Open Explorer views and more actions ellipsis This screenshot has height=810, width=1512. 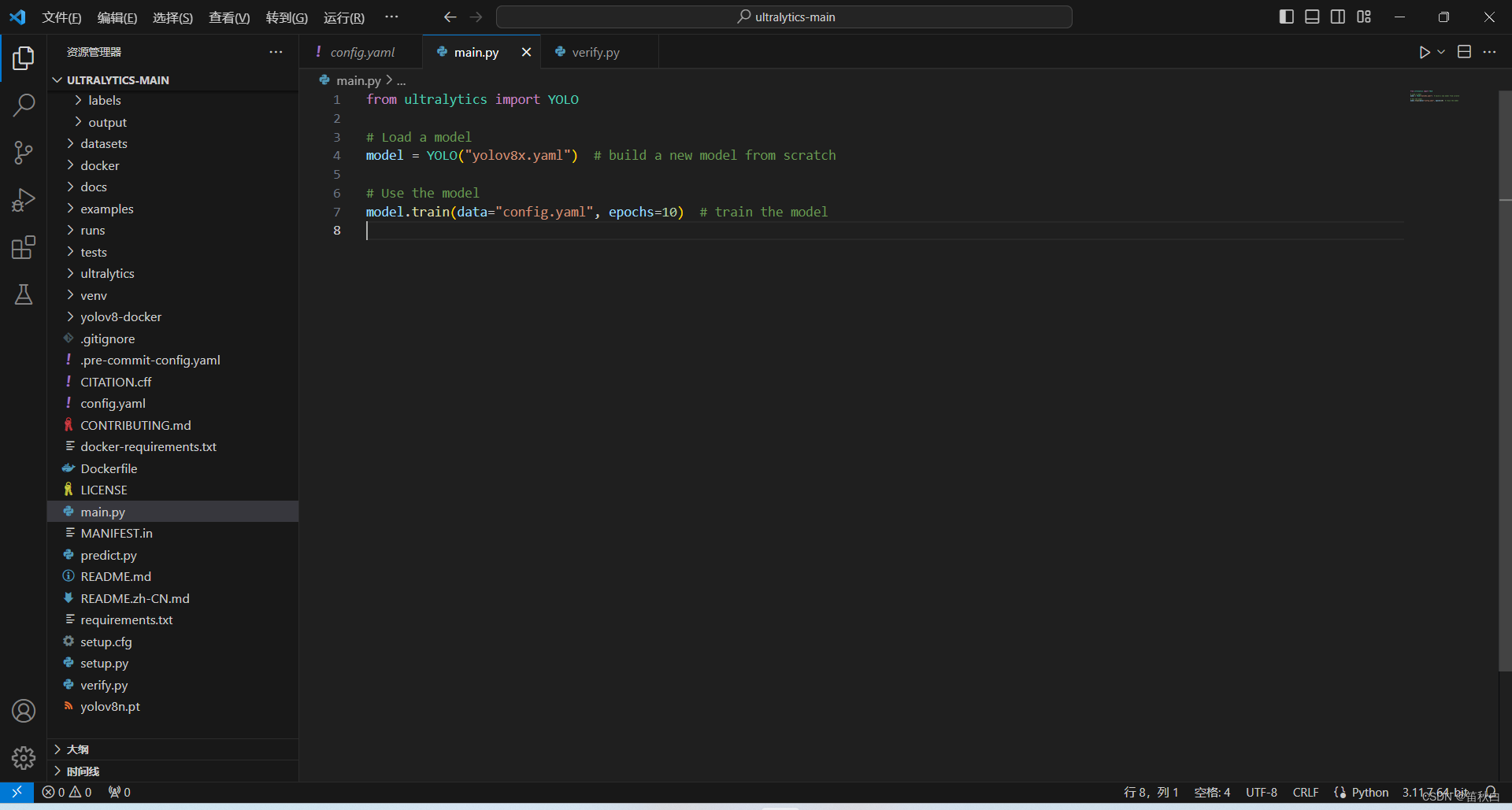[x=276, y=52]
